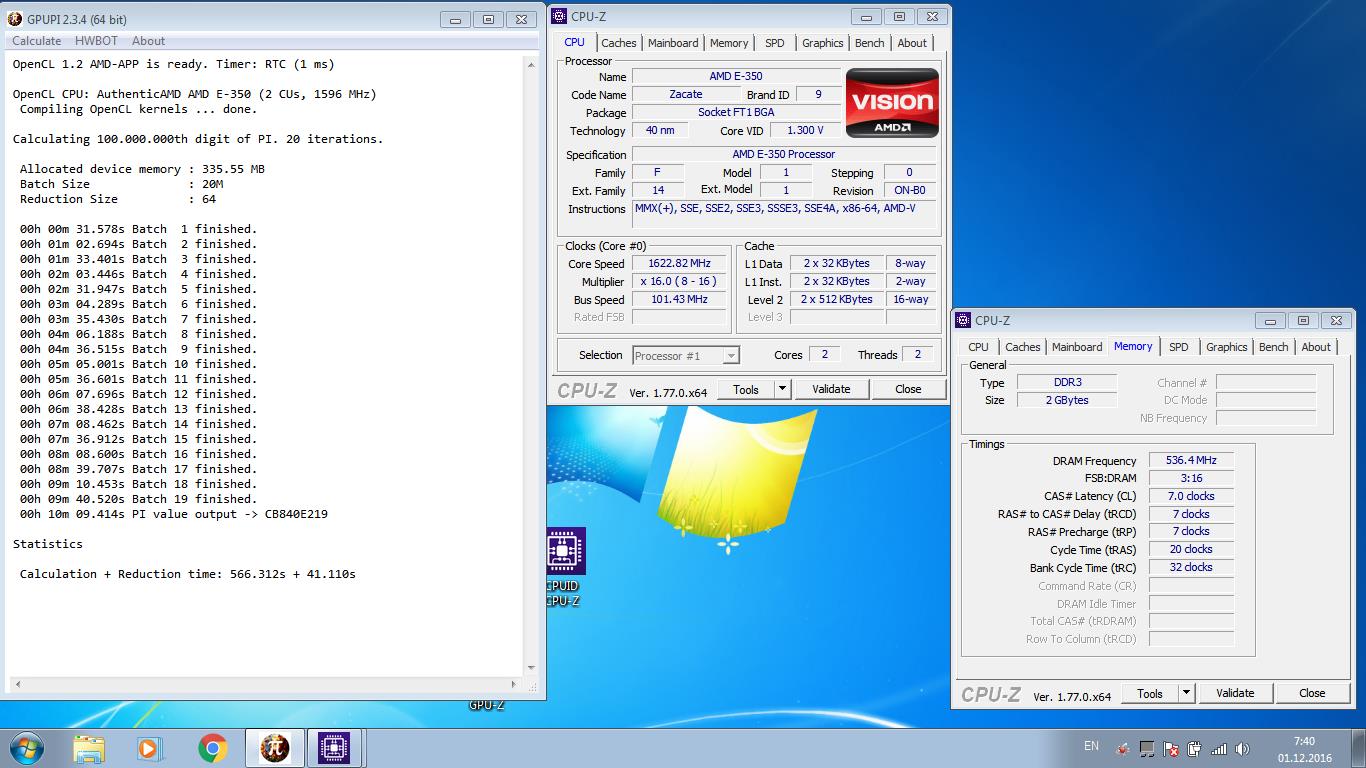Open Google Chrome from the taskbar
Viewport: 1366px width, 768px height.
click(212, 748)
